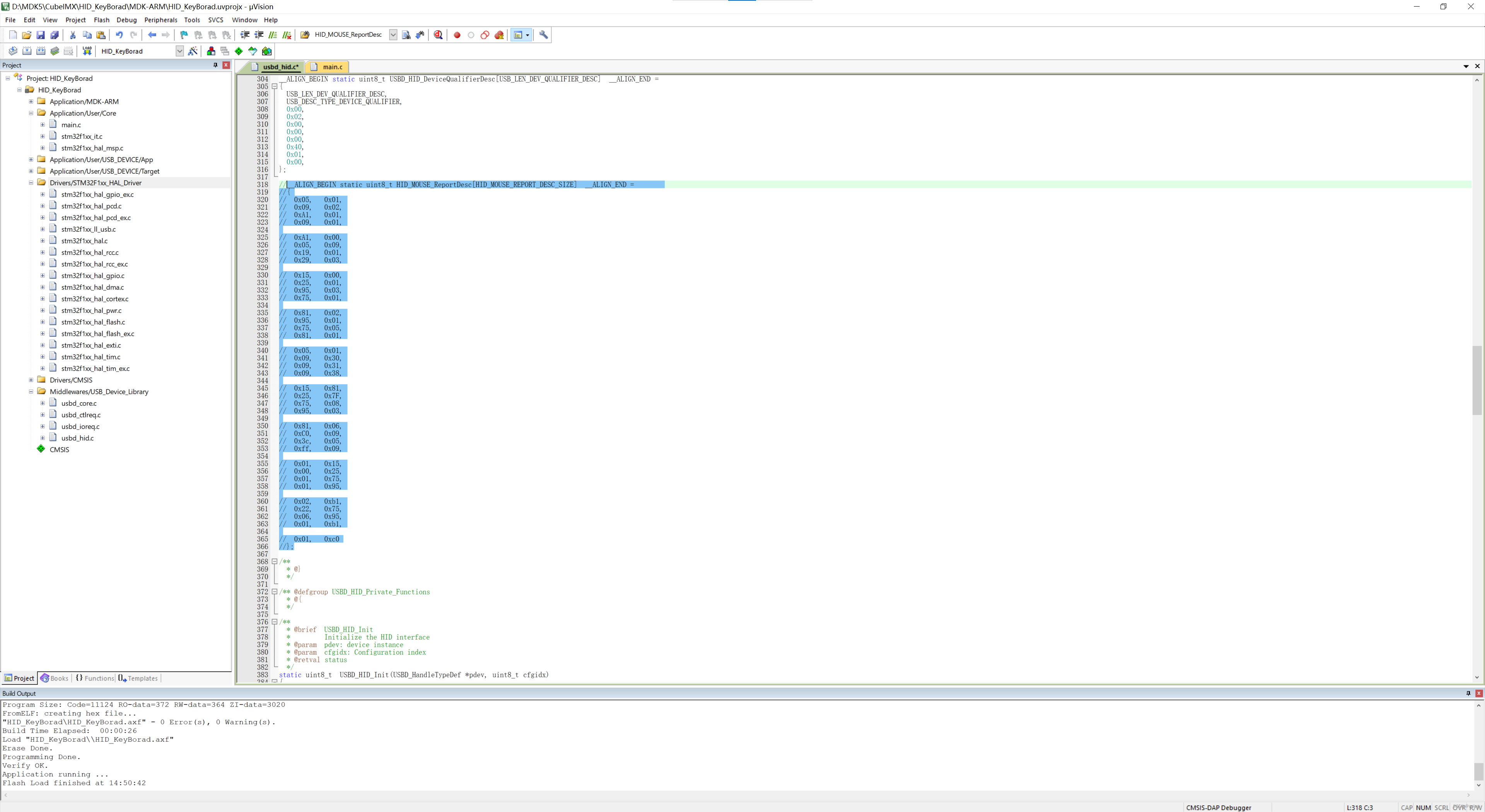
Task: Switch to the Books panel tab
Action: 54,678
